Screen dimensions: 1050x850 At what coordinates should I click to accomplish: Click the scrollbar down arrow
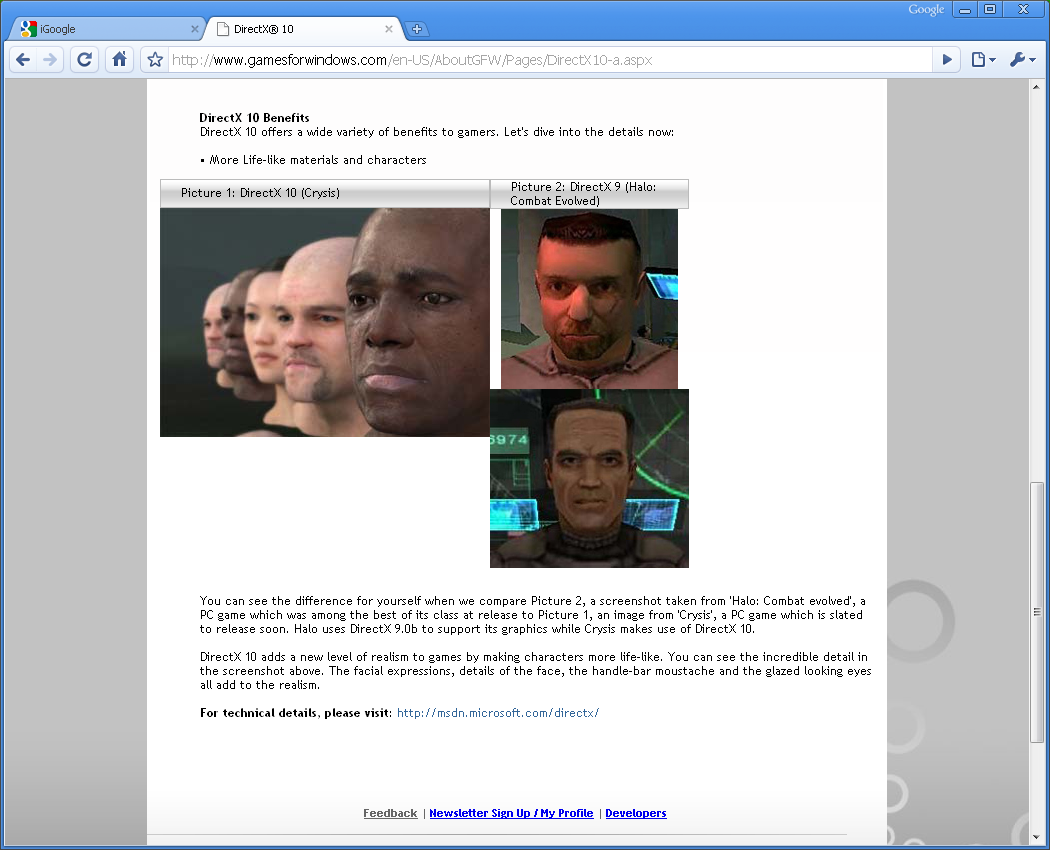coord(1036,837)
